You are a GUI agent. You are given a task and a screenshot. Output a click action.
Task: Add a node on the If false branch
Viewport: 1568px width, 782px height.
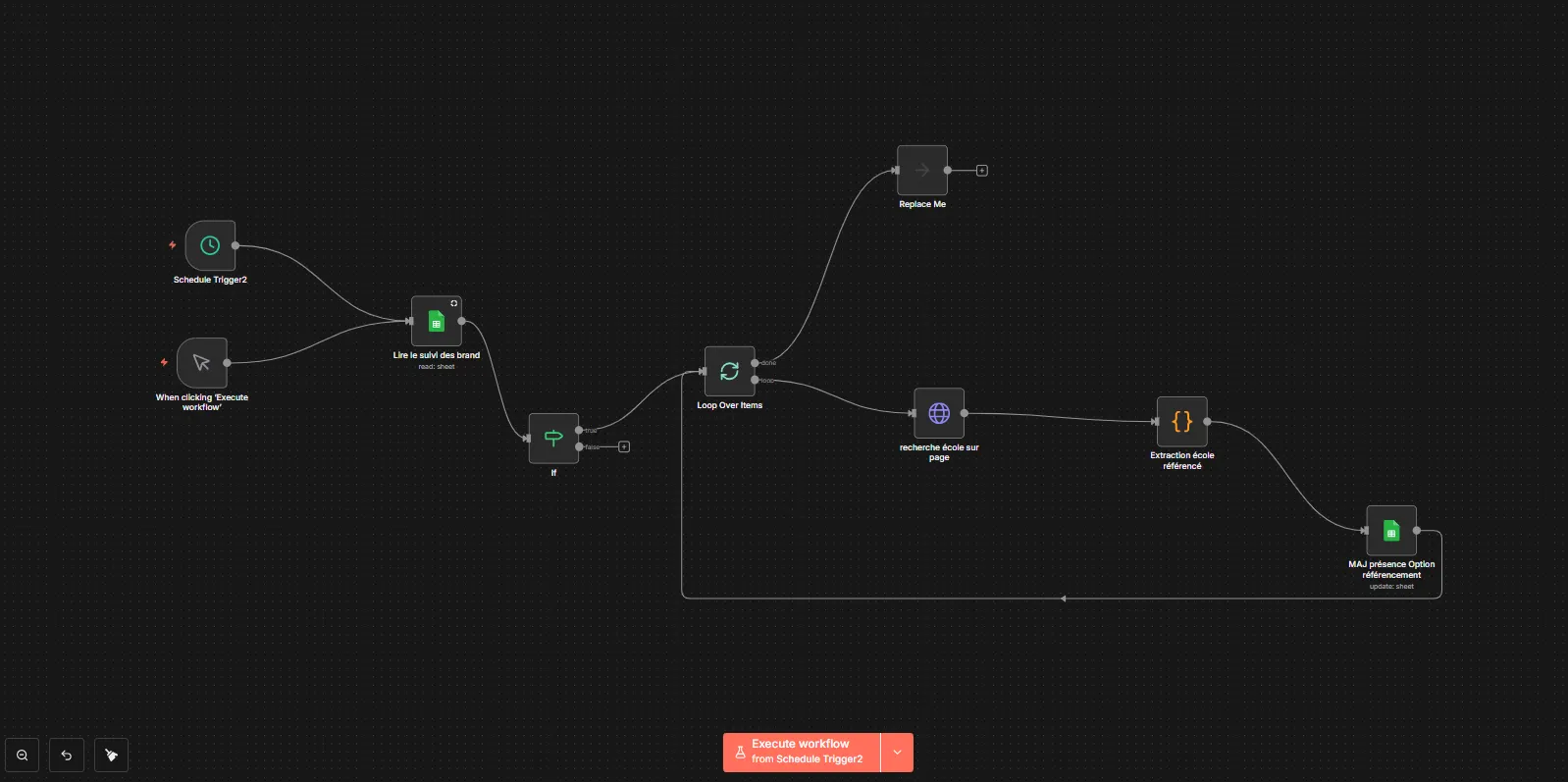(624, 447)
